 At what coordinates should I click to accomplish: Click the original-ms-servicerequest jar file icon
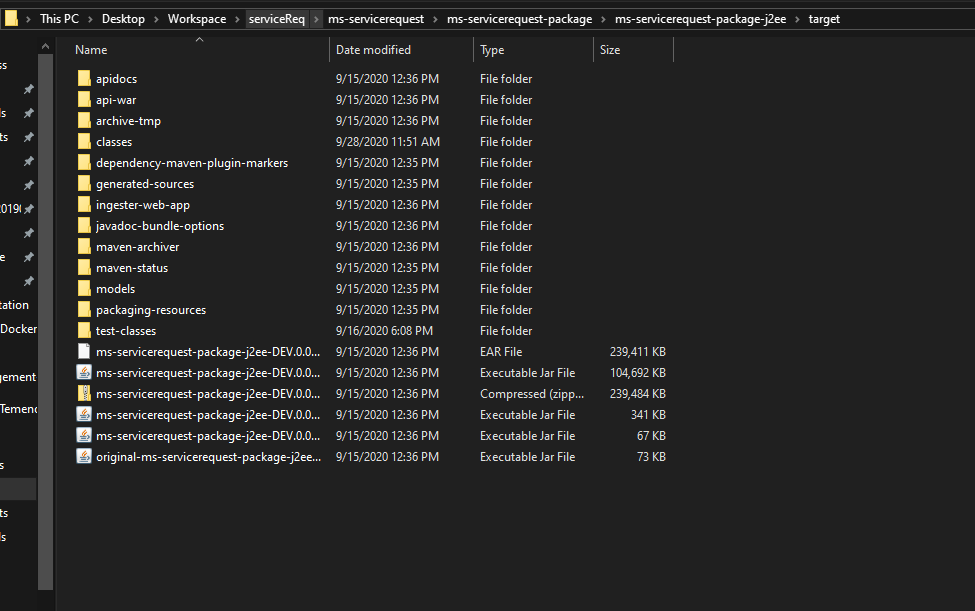click(84, 457)
